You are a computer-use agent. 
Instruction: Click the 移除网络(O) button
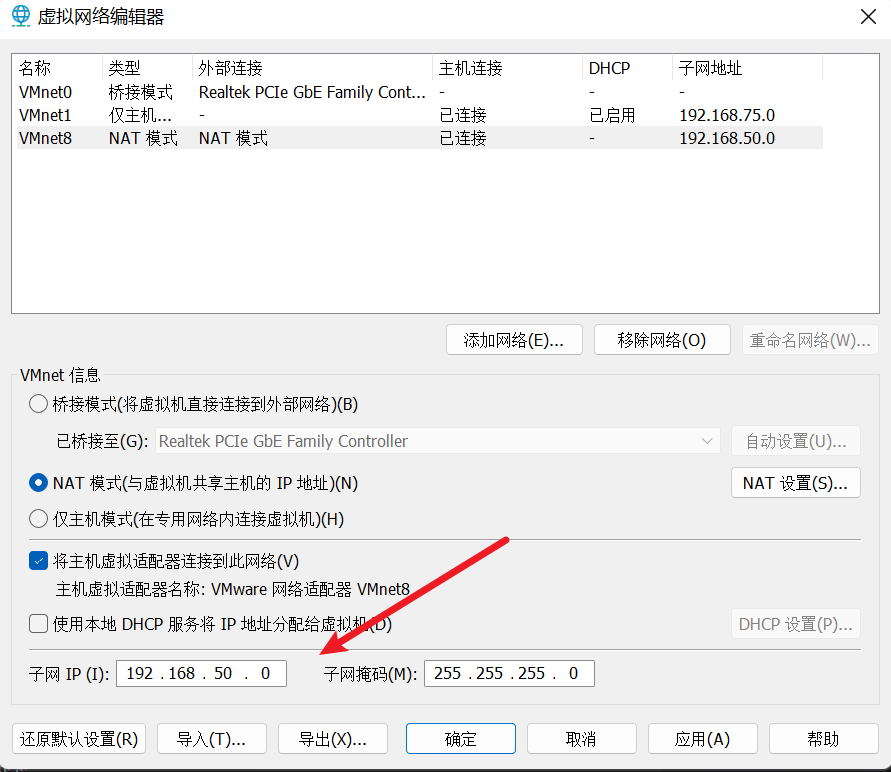coord(661,340)
